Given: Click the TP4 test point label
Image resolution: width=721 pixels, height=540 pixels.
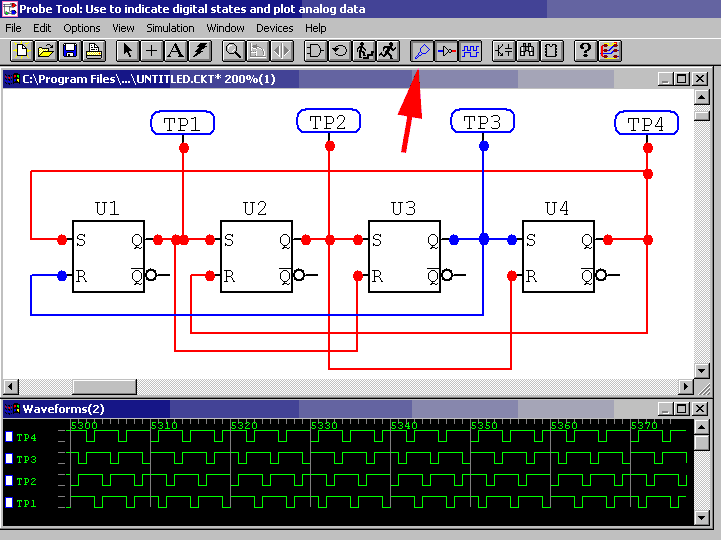Looking at the screenshot, I should pos(647,123).
